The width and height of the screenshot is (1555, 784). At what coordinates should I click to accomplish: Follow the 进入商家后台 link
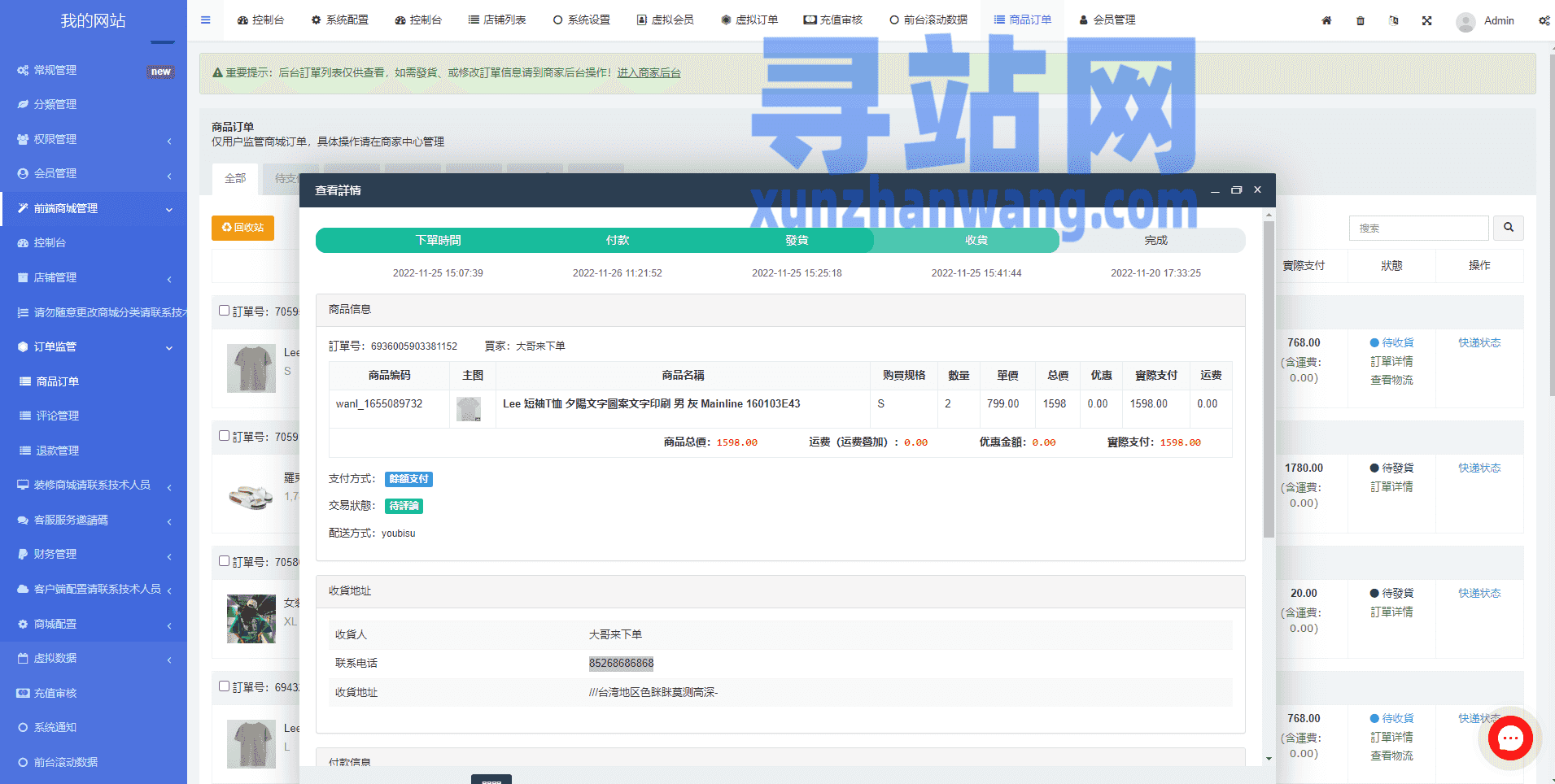pyautogui.click(x=649, y=72)
